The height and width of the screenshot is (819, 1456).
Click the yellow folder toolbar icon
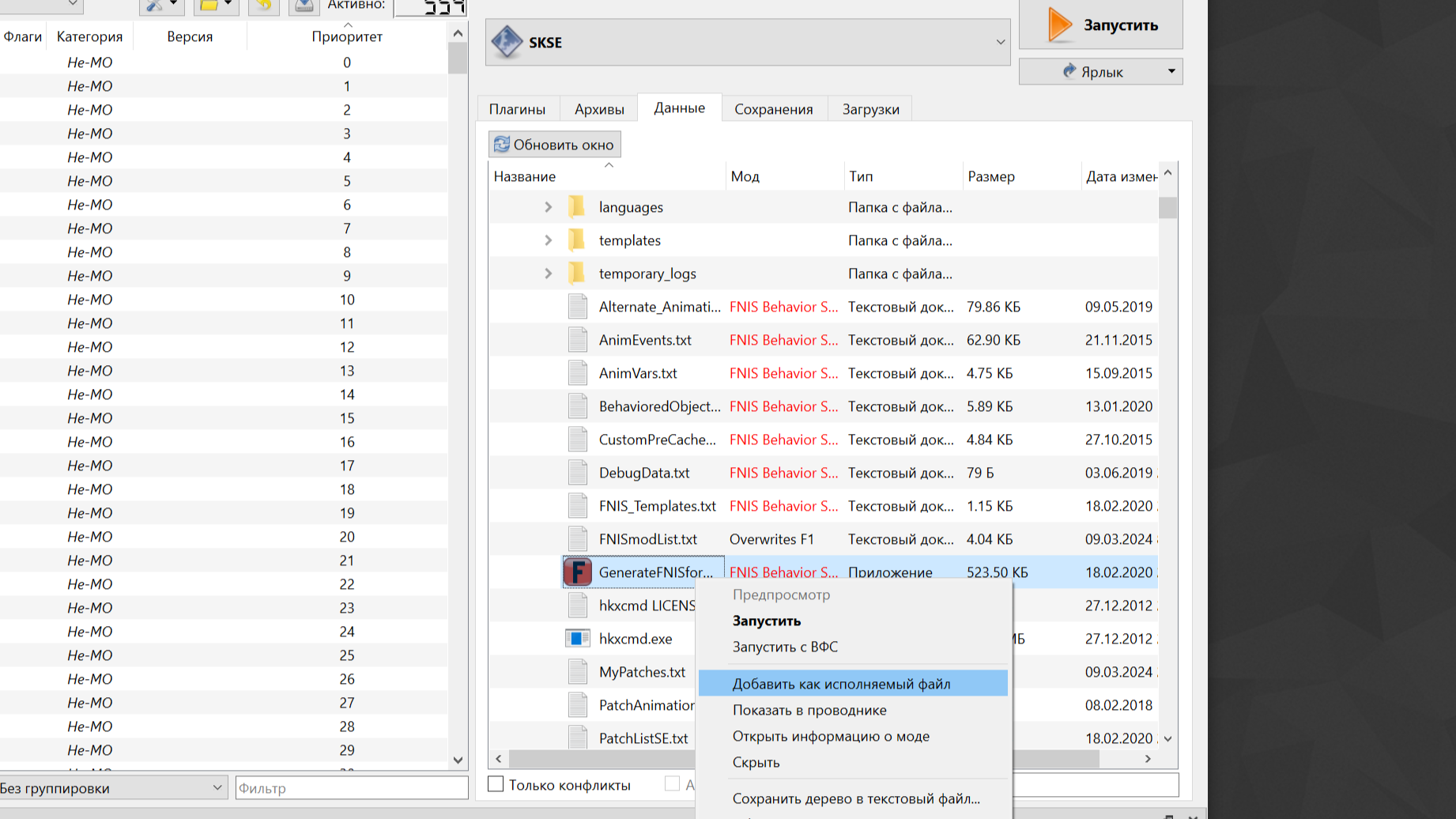coord(209,6)
